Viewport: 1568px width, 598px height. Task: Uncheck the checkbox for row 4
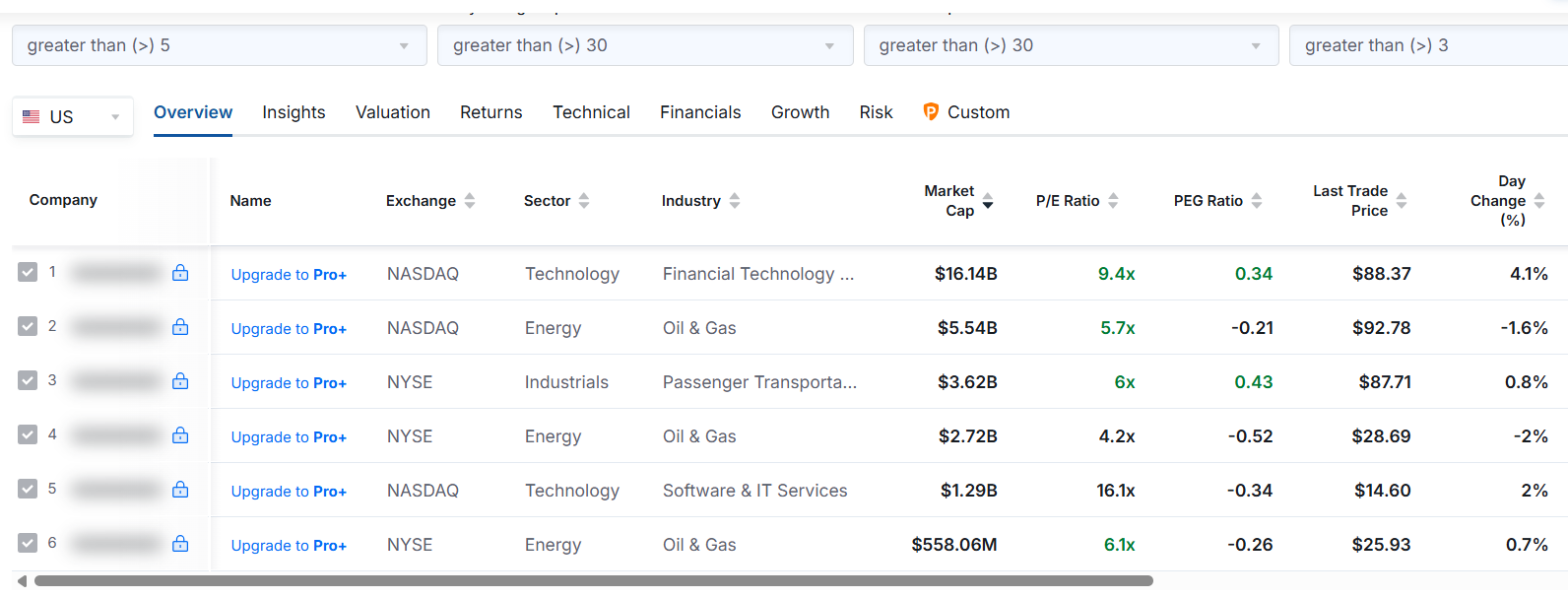coord(28,434)
